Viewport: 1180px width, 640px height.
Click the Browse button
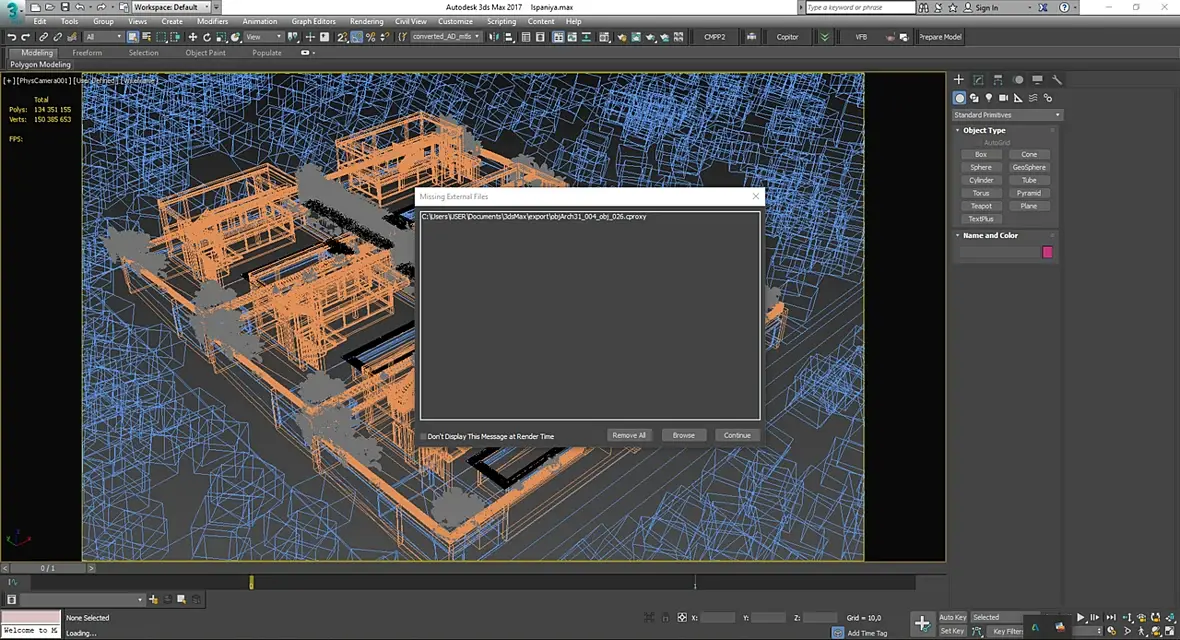click(x=684, y=435)
